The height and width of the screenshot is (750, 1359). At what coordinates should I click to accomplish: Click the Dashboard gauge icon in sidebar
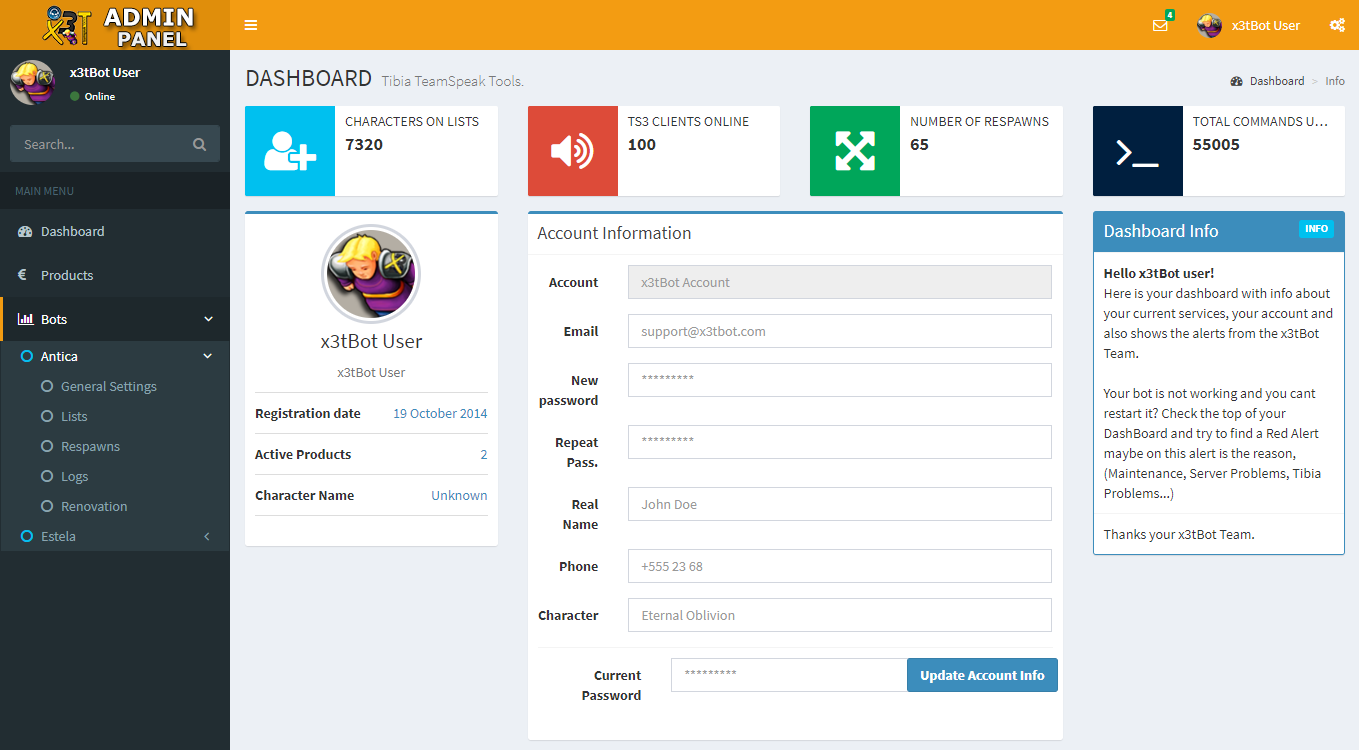(x=25, y=231)
